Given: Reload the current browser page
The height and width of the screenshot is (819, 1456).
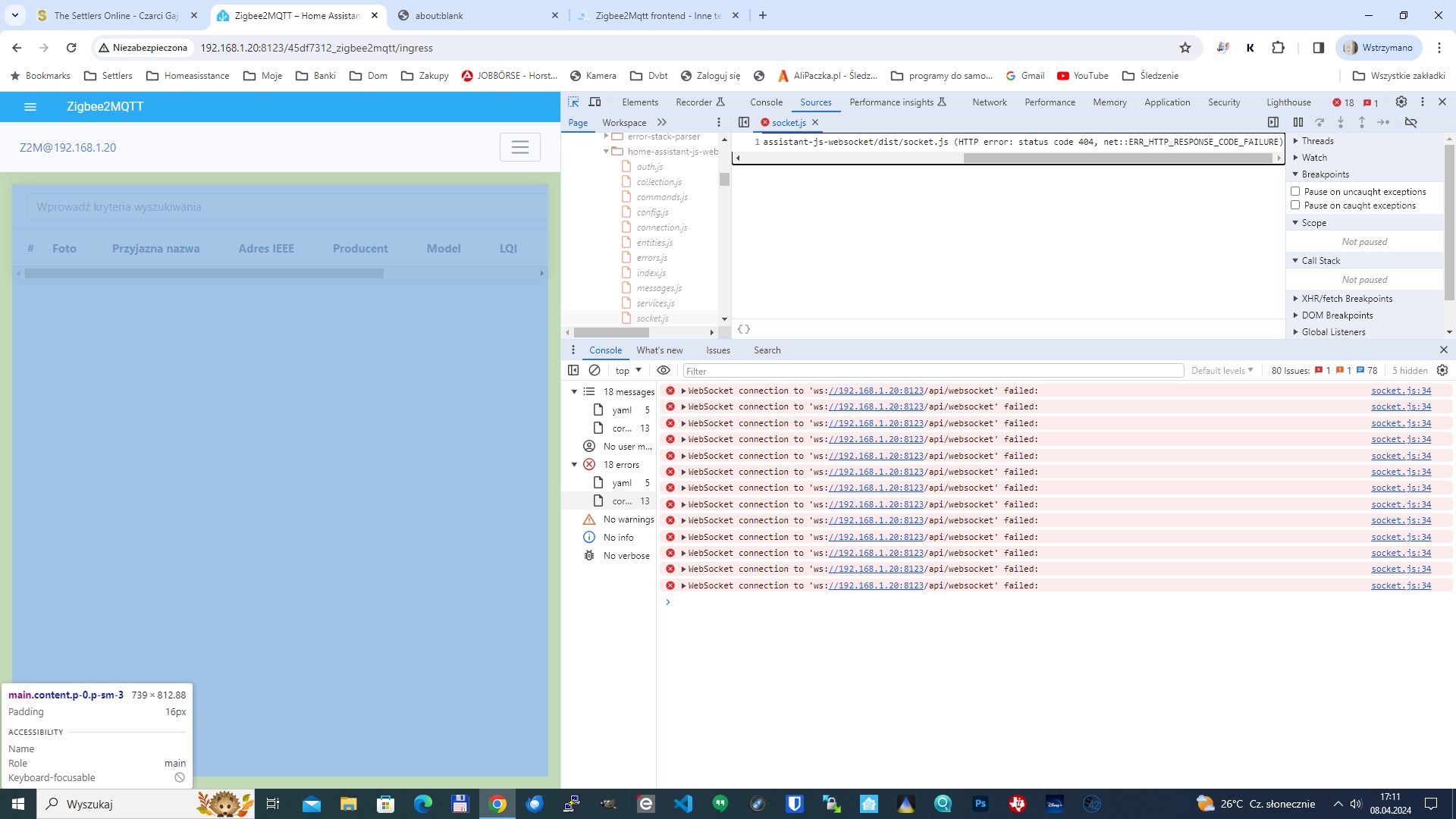Looking at the screenshot, I should 71,48.
